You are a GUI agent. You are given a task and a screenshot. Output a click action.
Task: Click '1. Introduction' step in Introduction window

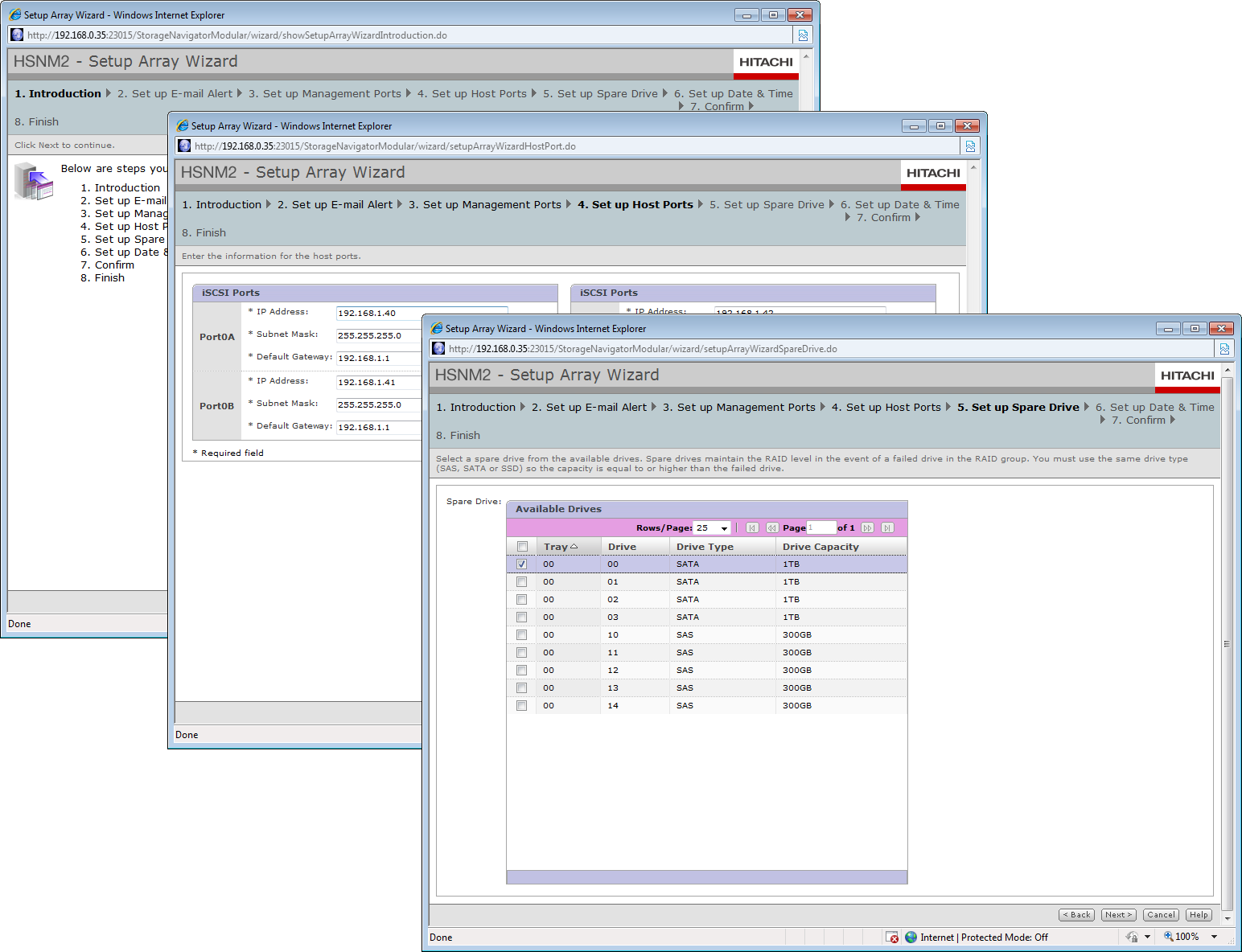58,94
